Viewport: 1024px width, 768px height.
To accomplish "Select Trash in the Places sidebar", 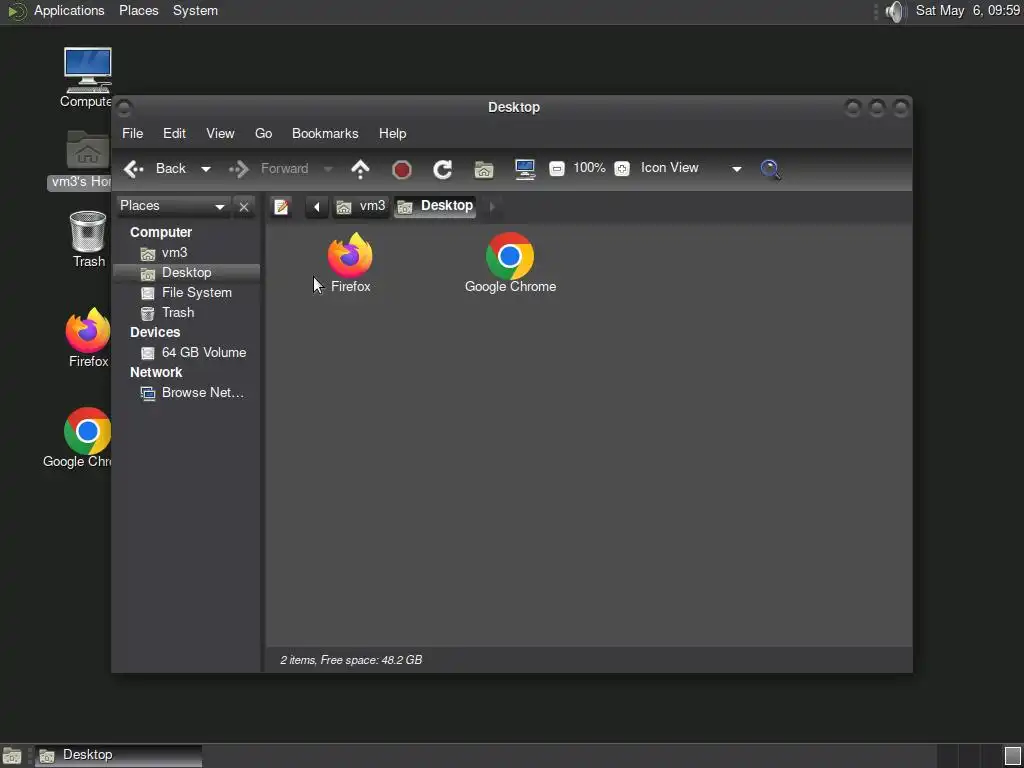I will tap(187, 313).
